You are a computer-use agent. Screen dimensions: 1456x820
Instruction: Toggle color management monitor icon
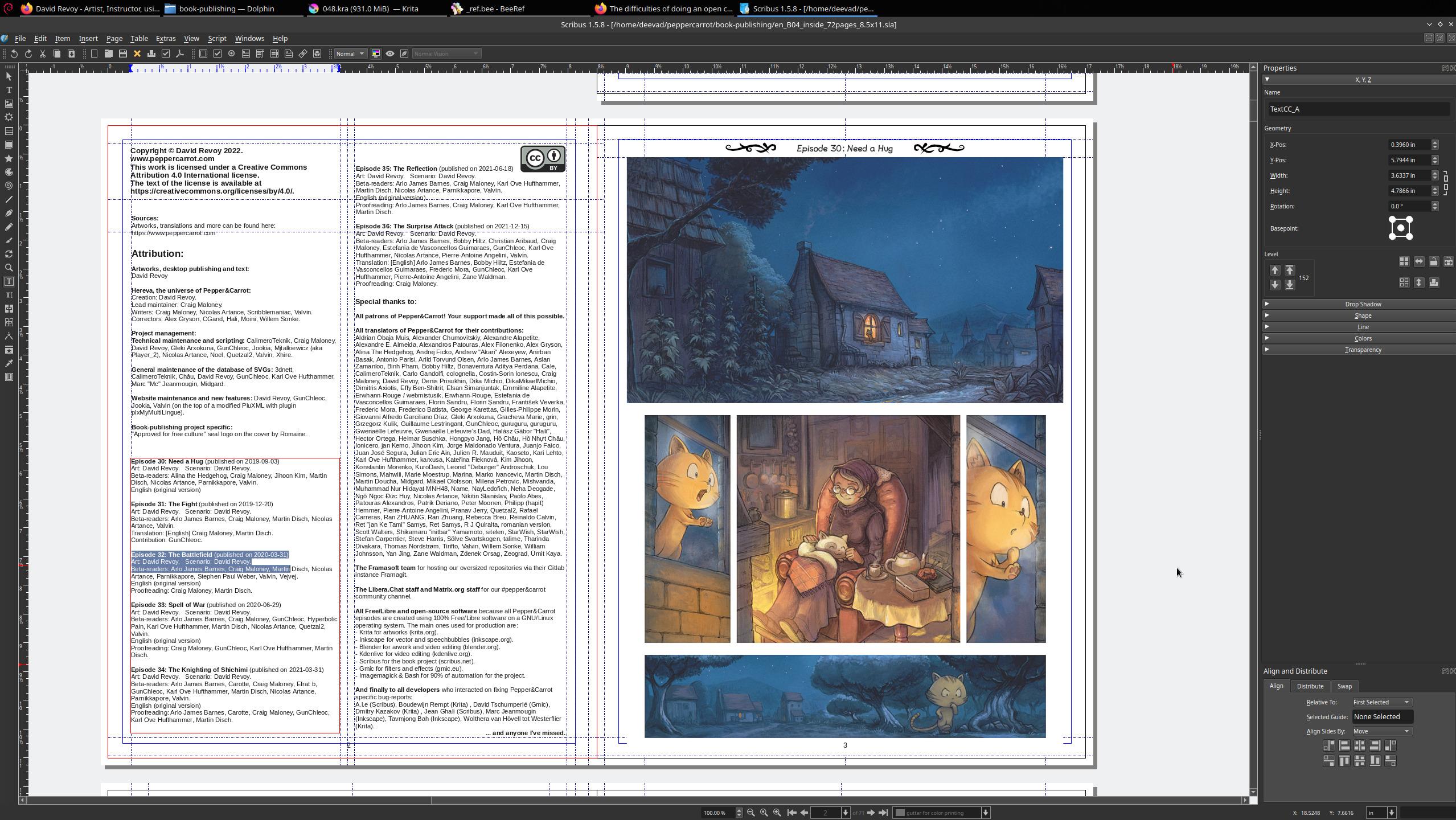coord(376,54)
